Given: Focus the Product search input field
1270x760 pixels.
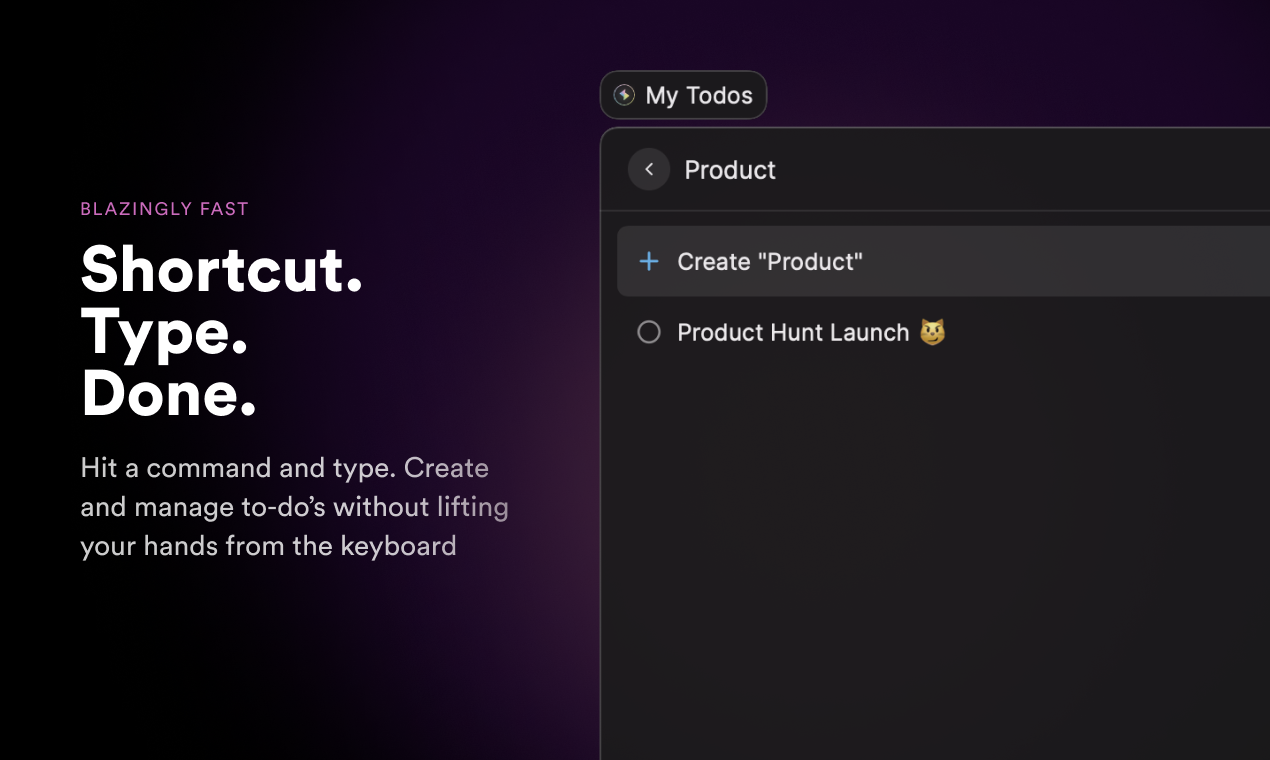Looking at the screenshot, I should pos(970,170).
